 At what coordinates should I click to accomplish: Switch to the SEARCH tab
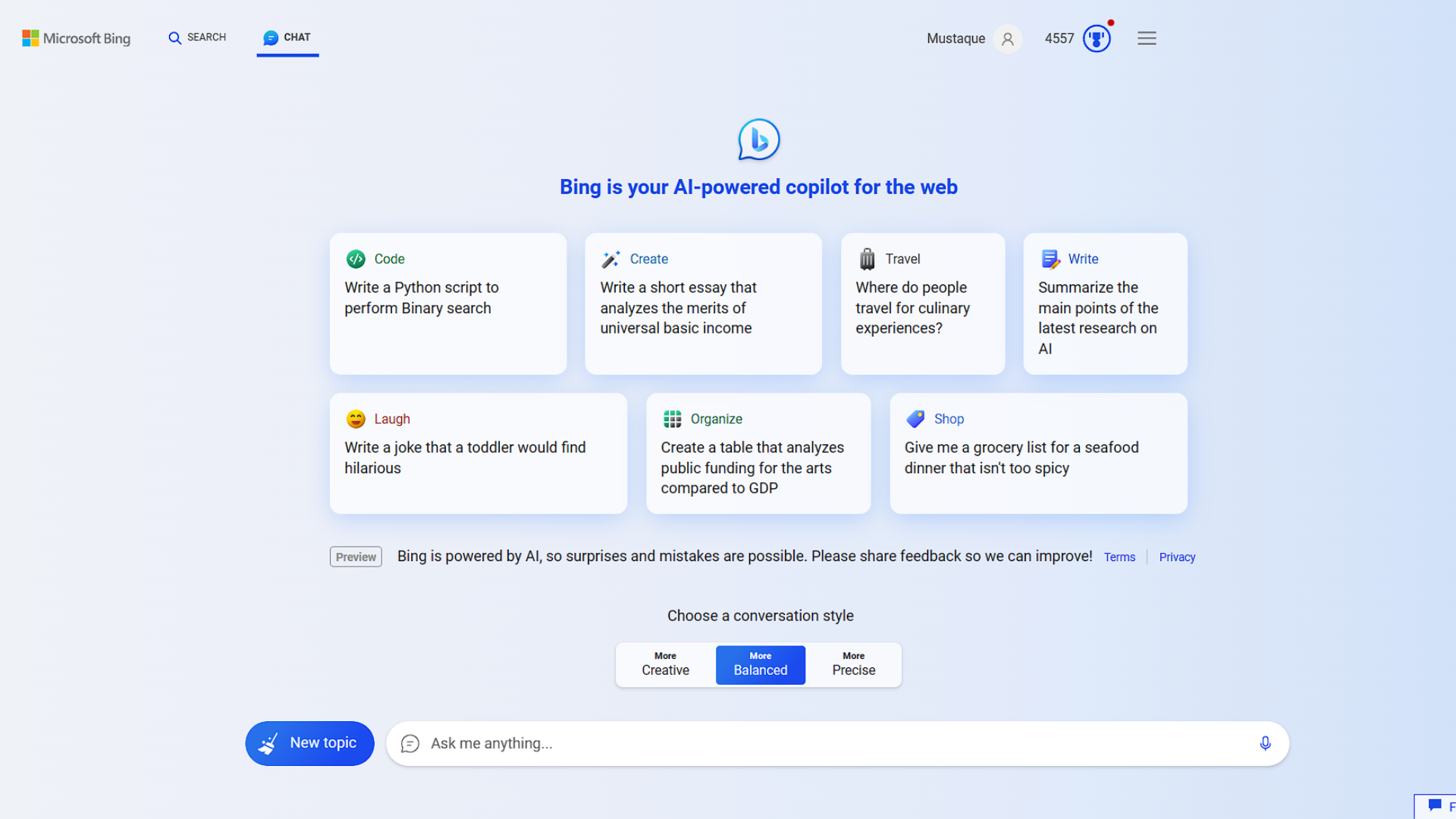197,37
